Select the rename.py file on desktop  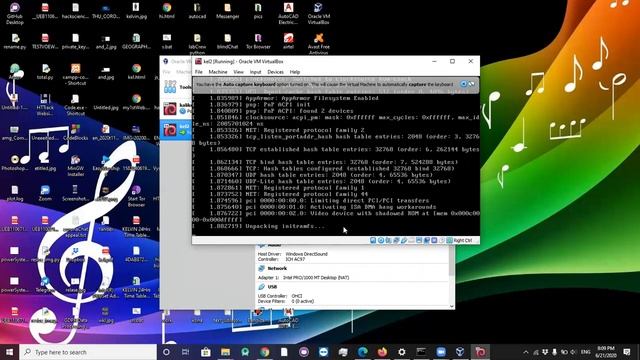click(15, 42)
